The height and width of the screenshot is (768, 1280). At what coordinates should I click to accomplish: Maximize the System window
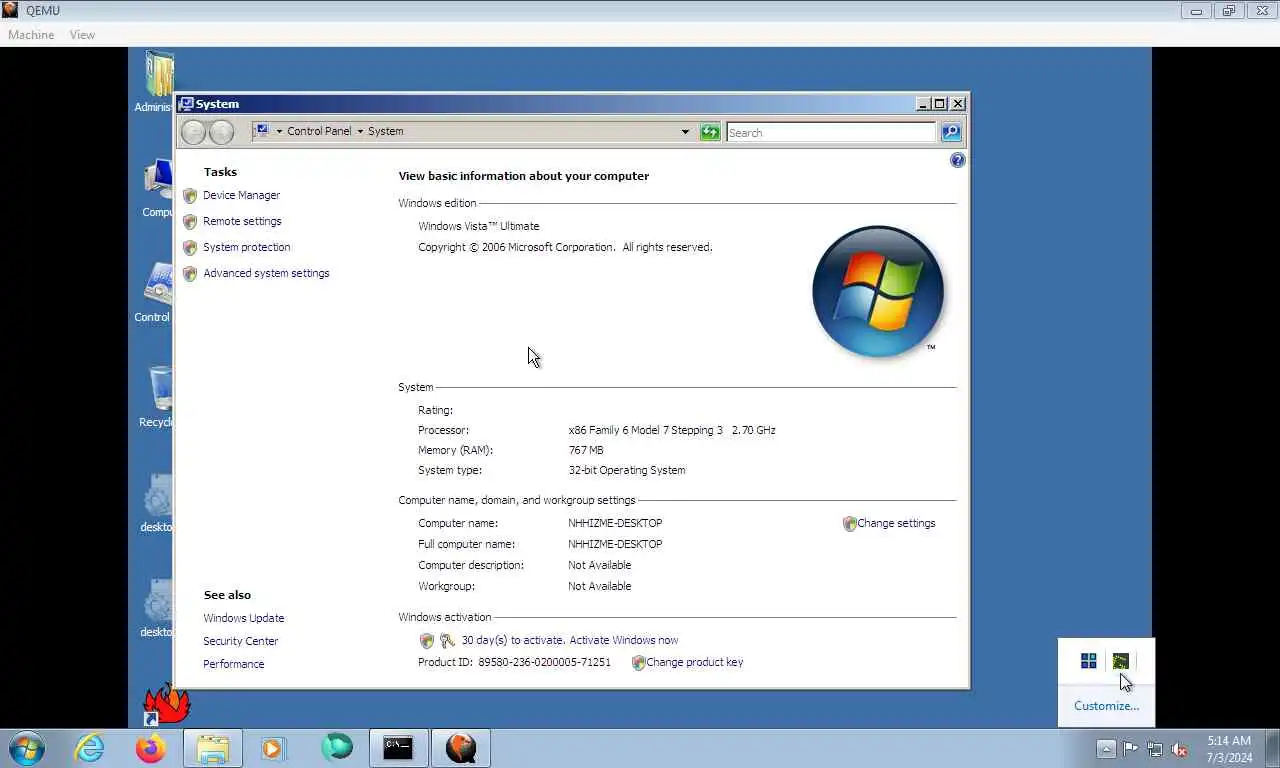(x=939, y=104)
